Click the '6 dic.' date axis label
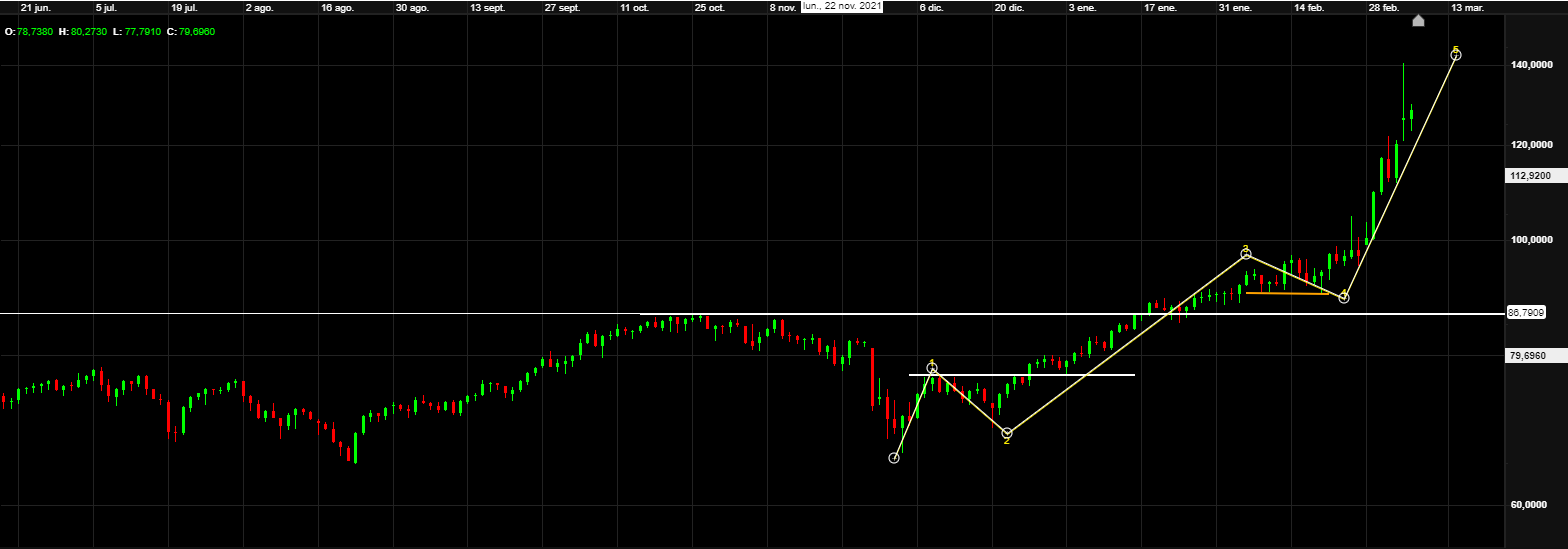 931,7
